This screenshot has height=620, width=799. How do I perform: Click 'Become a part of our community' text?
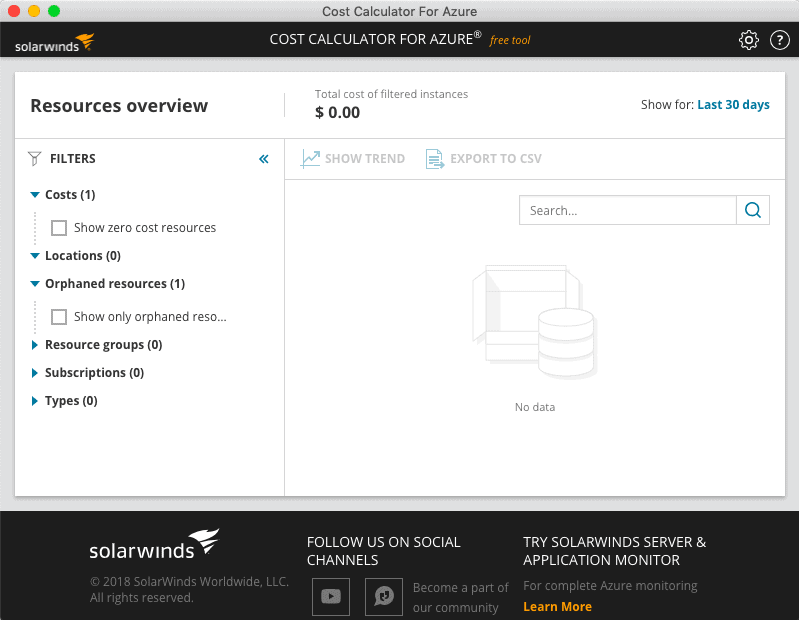[x=461, y=598]
